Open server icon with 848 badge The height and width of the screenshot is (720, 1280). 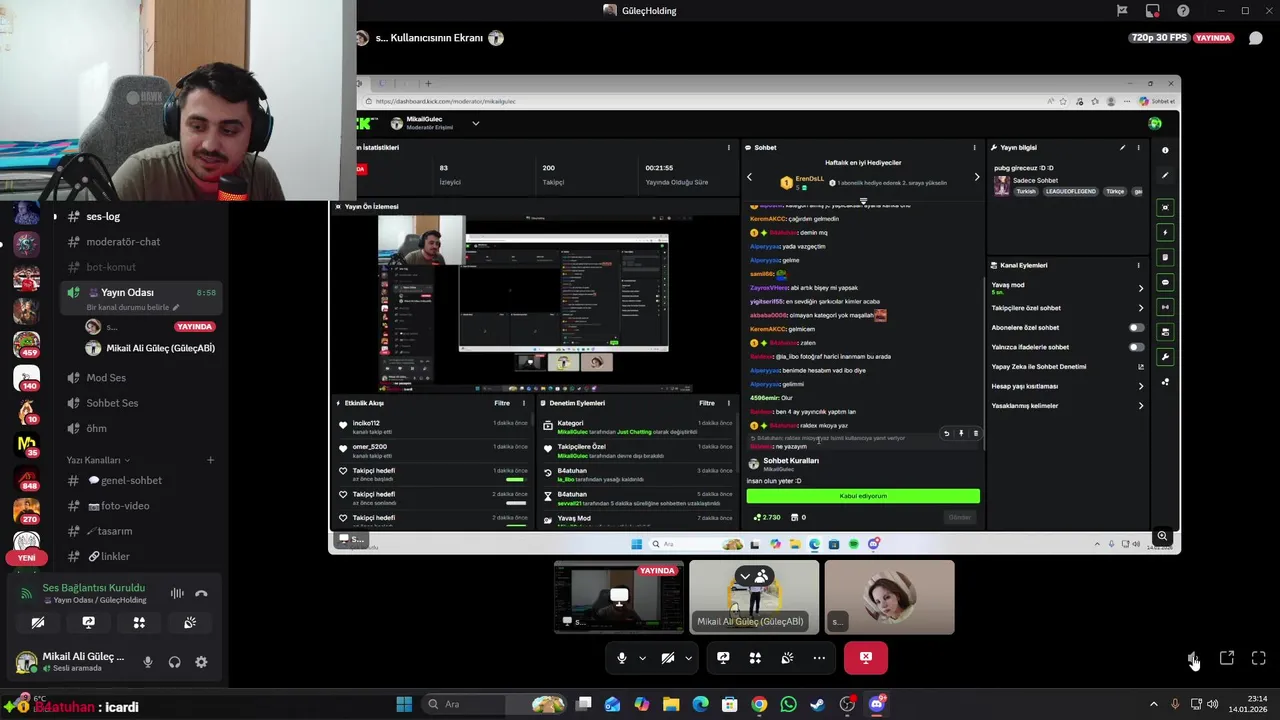(27, 479)
